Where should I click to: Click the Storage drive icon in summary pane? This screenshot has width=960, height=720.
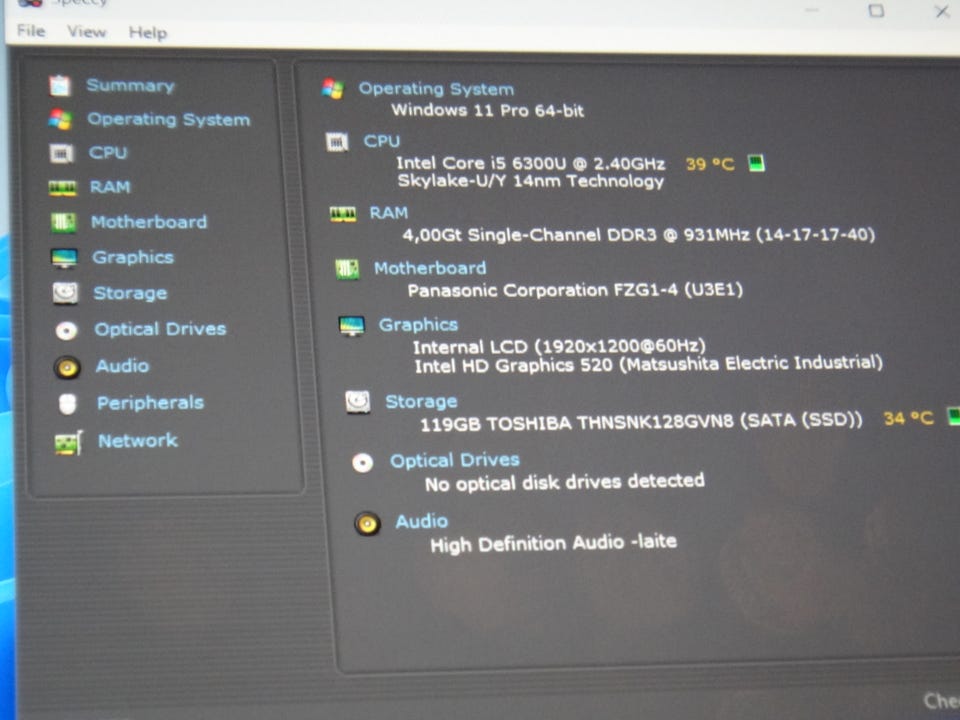358,402
